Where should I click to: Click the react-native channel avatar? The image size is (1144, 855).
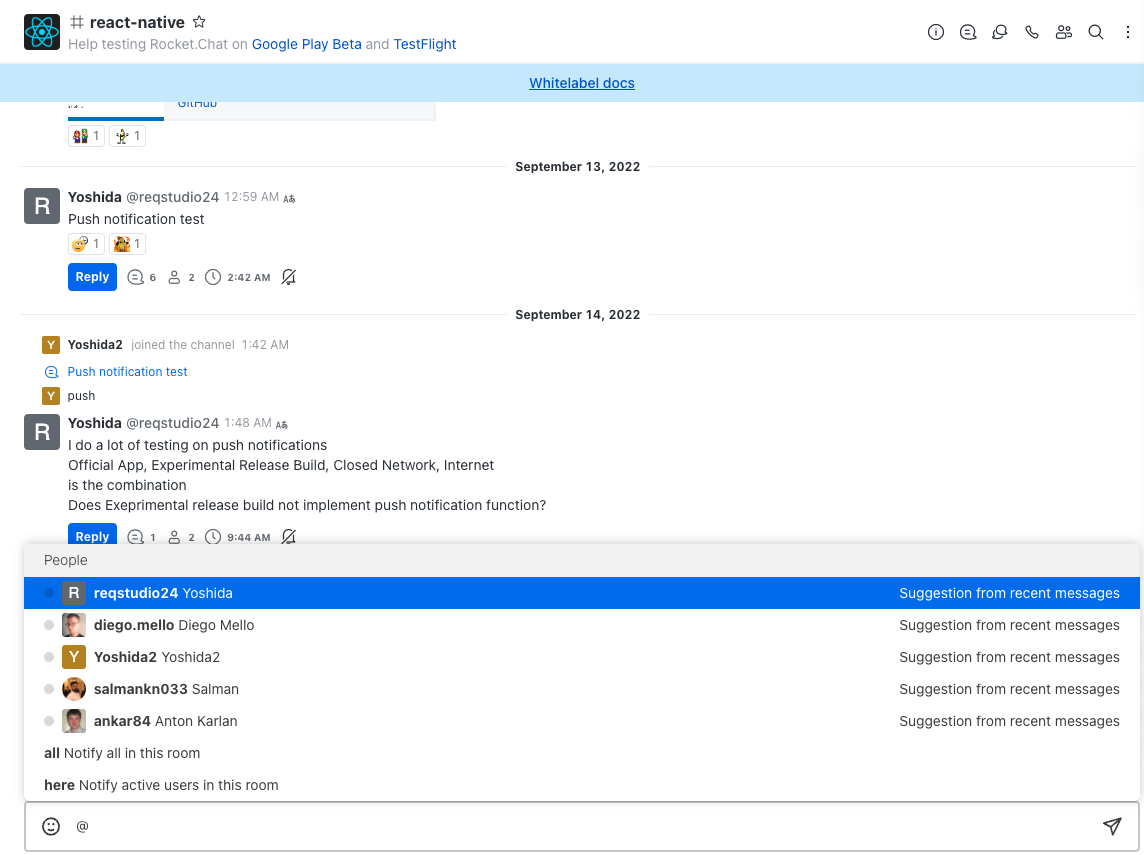[x=42, y=32]
